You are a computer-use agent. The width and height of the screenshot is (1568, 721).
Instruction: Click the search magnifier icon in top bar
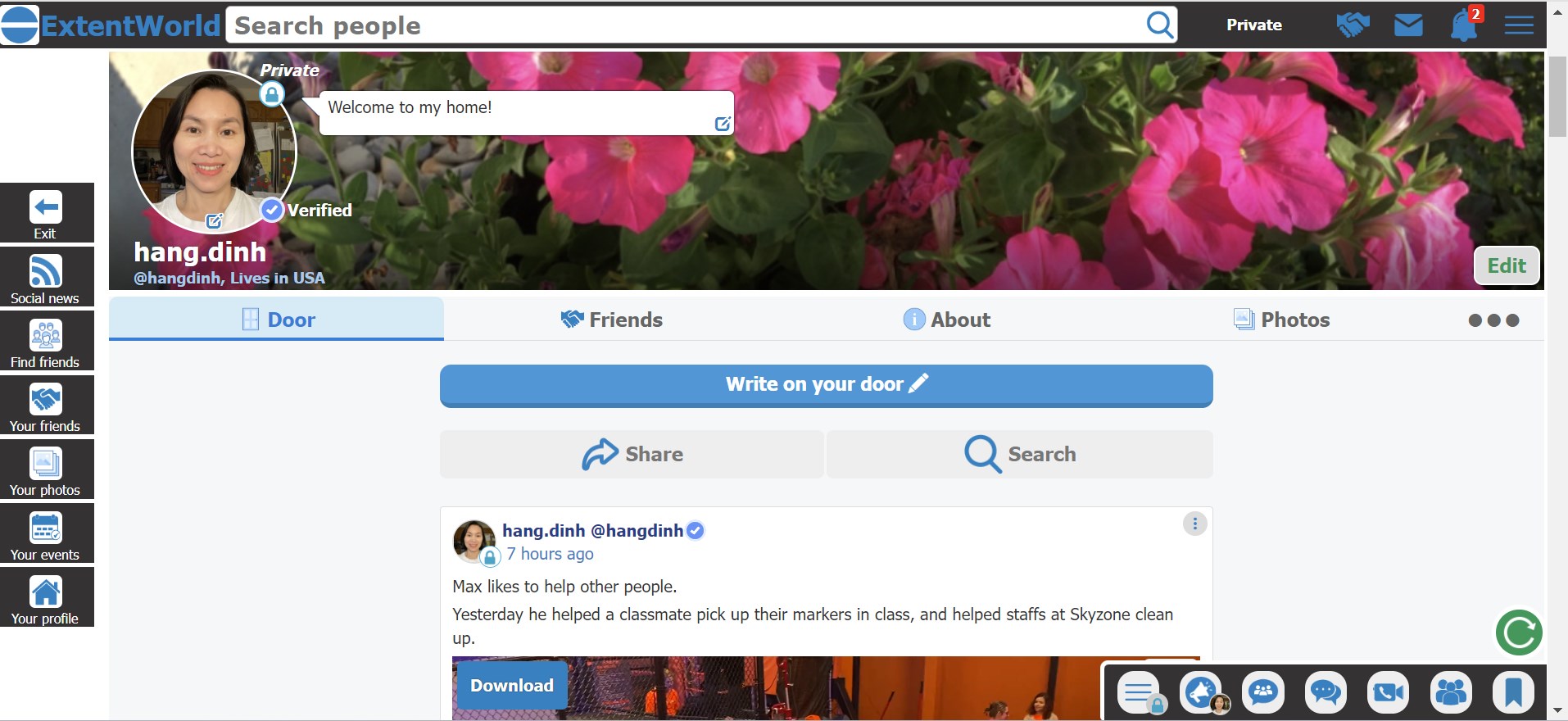1160,25
